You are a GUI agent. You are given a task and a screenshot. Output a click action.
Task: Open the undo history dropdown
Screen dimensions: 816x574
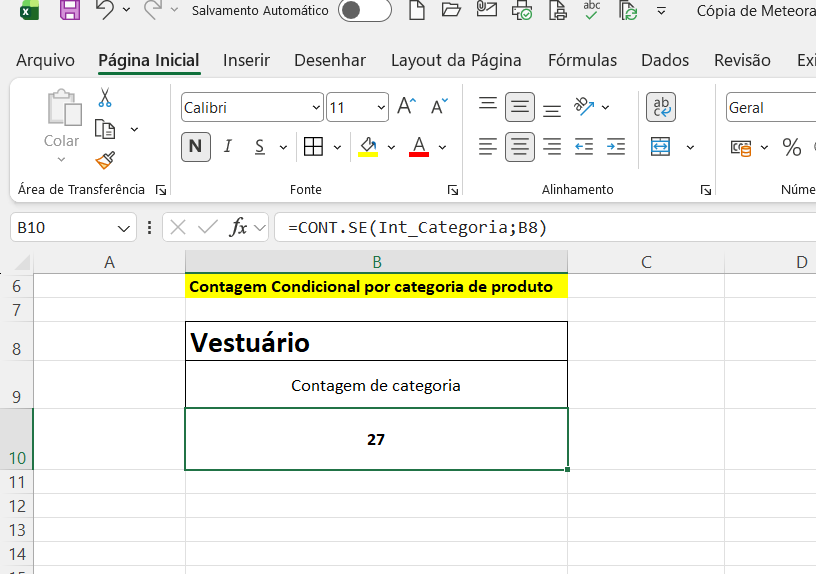pyautogui.click(x=126, y=10)
